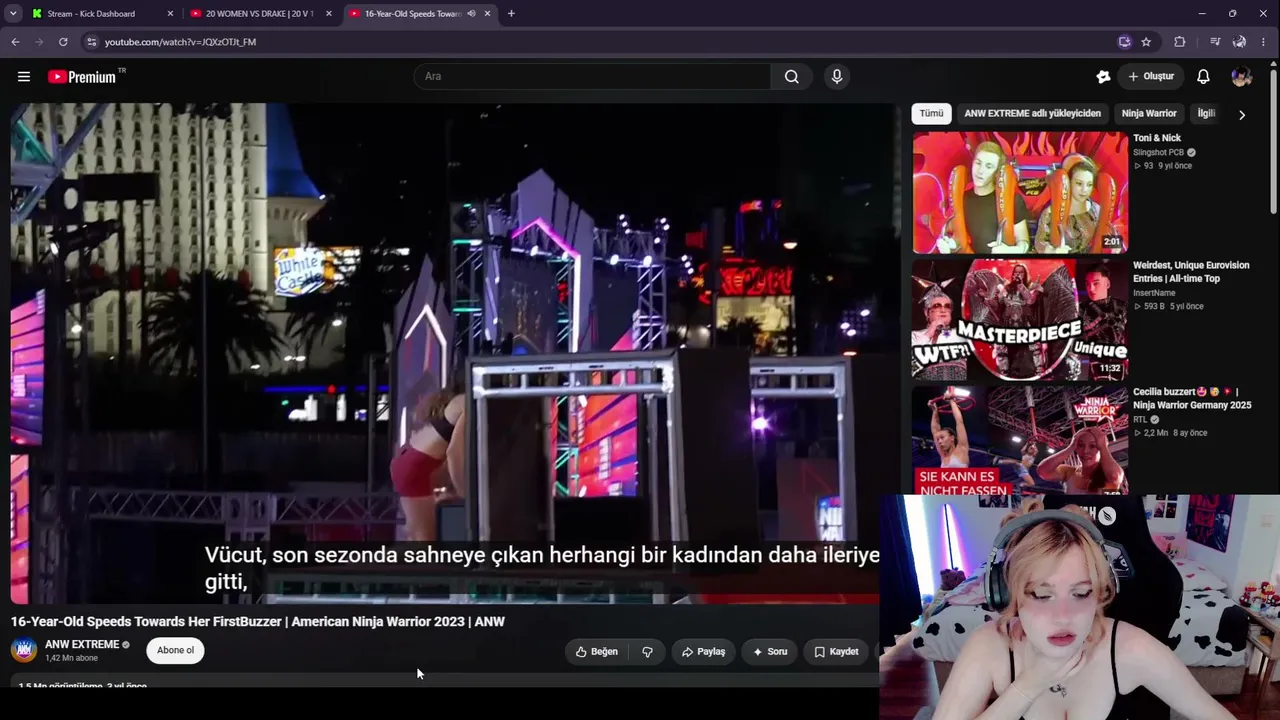Like the video with Beğen
The width and height of the screenshot is (1280, 720).
[597, 652]
